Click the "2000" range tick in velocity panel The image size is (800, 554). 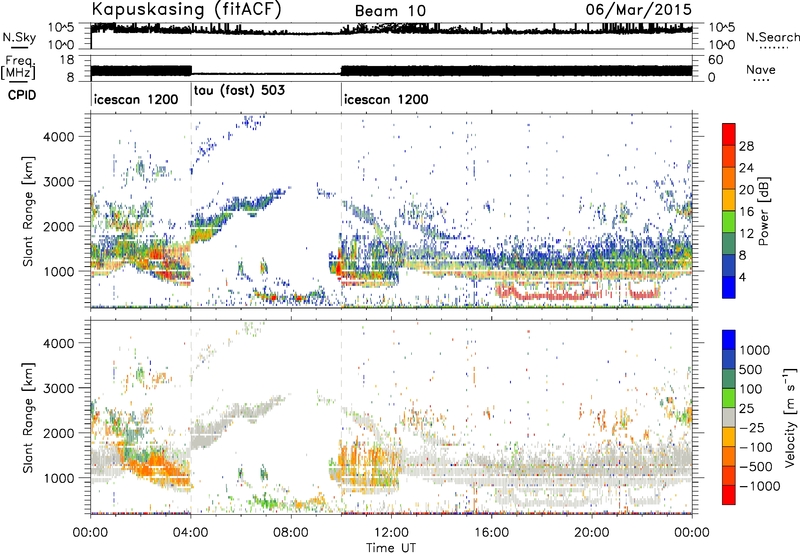[x=58, y=433]
